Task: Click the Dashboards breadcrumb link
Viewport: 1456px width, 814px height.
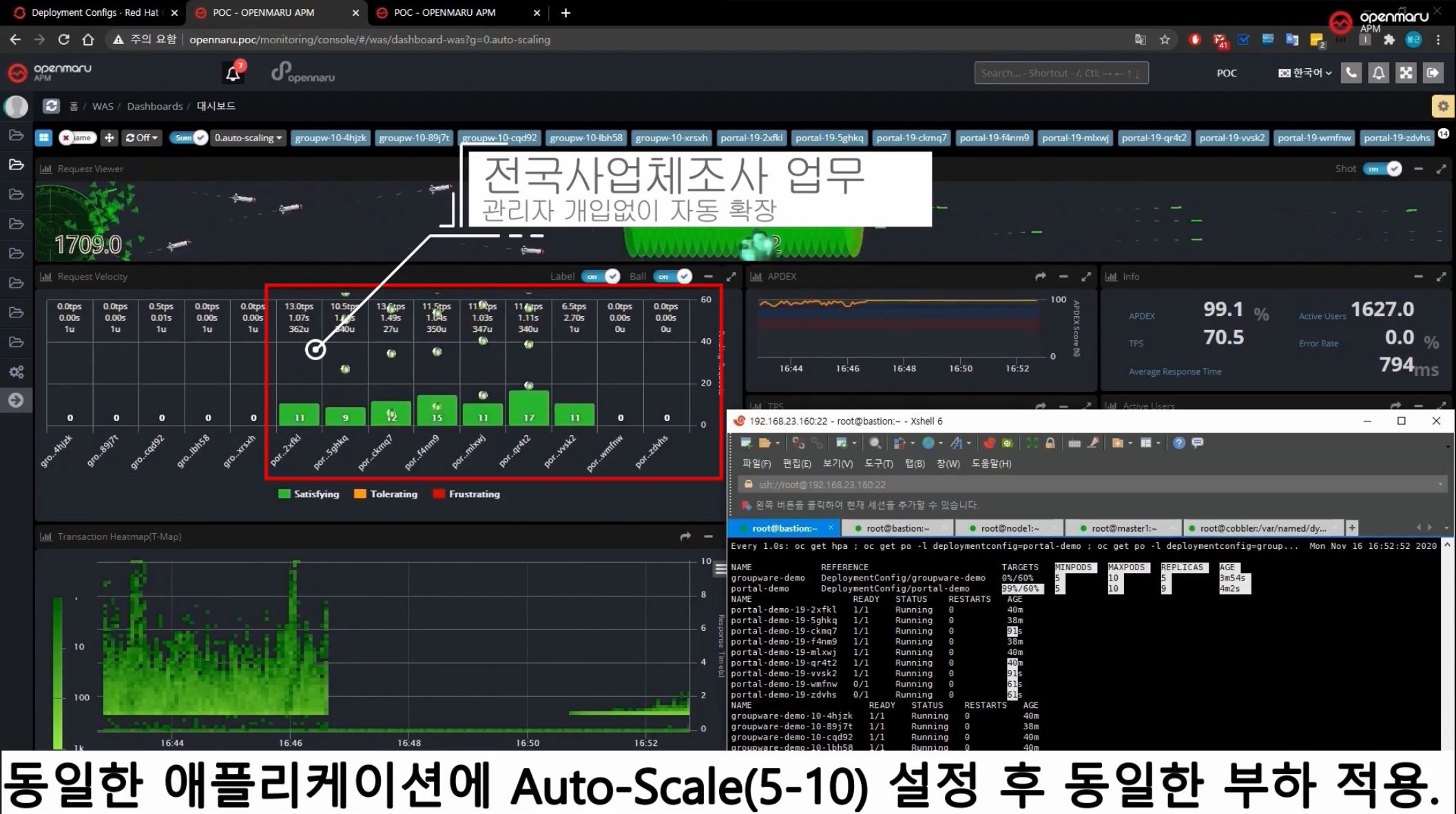Action: [155, 106]
